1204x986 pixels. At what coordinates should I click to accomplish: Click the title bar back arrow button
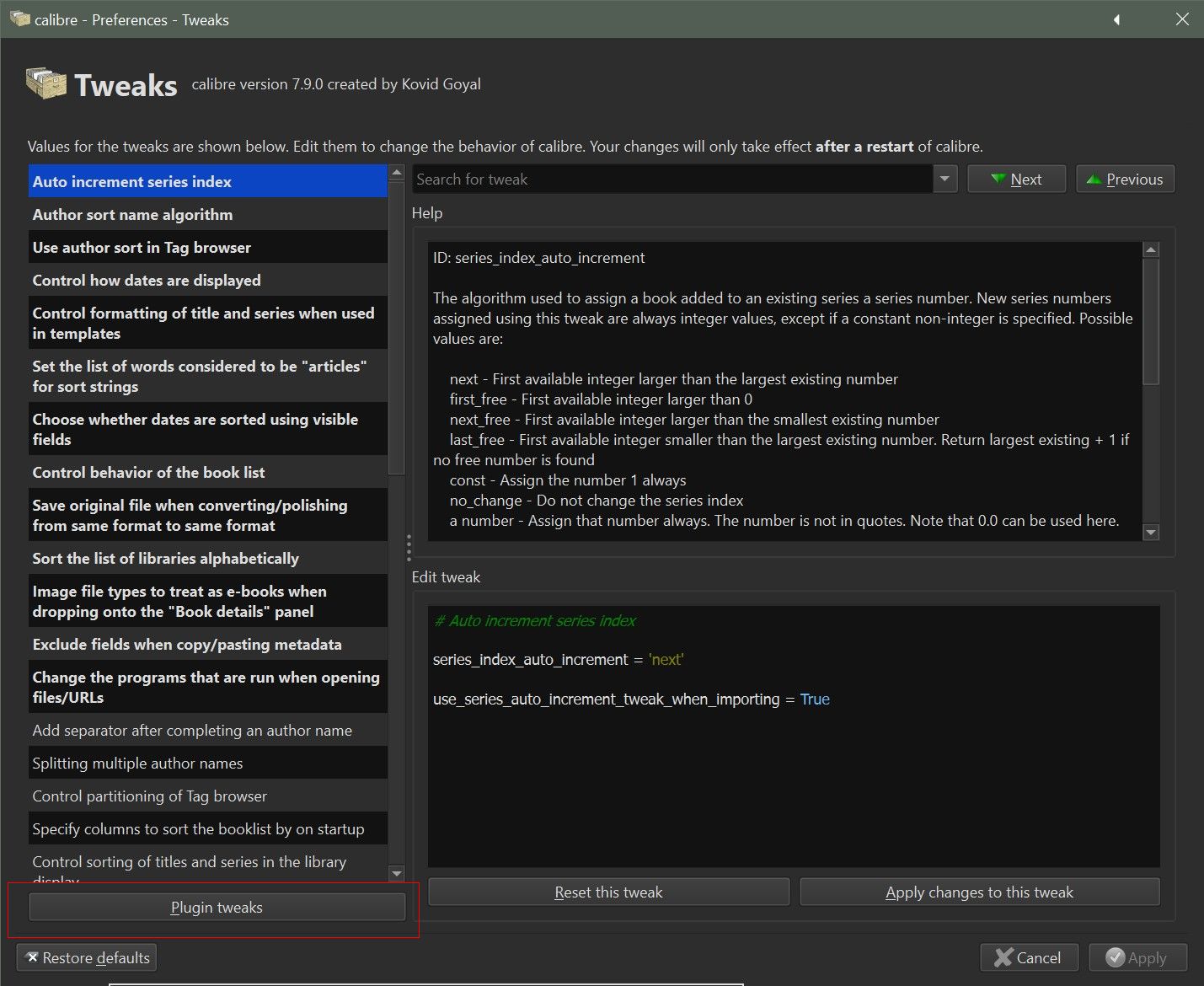pos(1116,19)
